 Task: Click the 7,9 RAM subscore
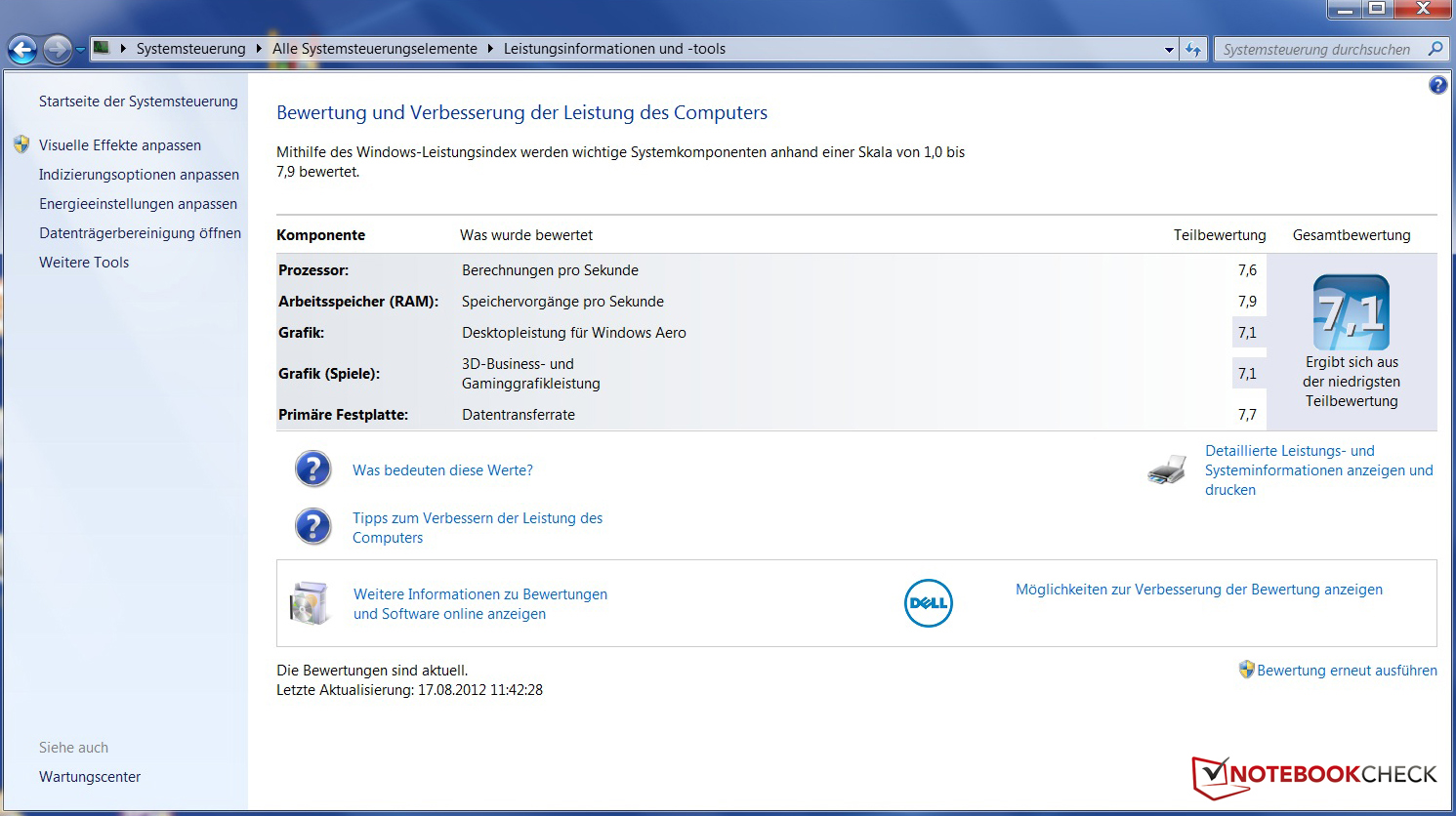[1247, 302]
